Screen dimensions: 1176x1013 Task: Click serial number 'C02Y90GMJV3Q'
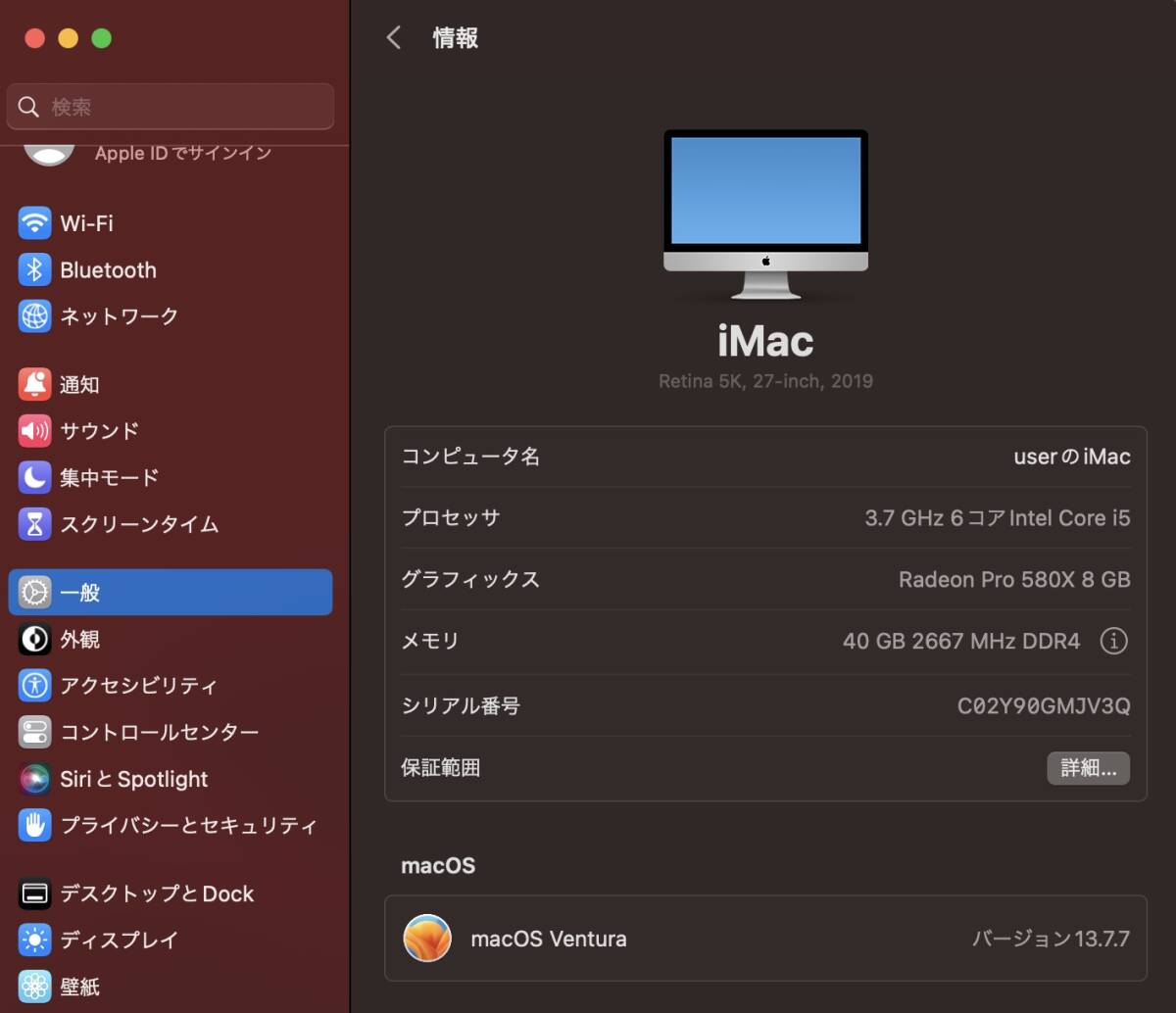(x=1044, y=705)
